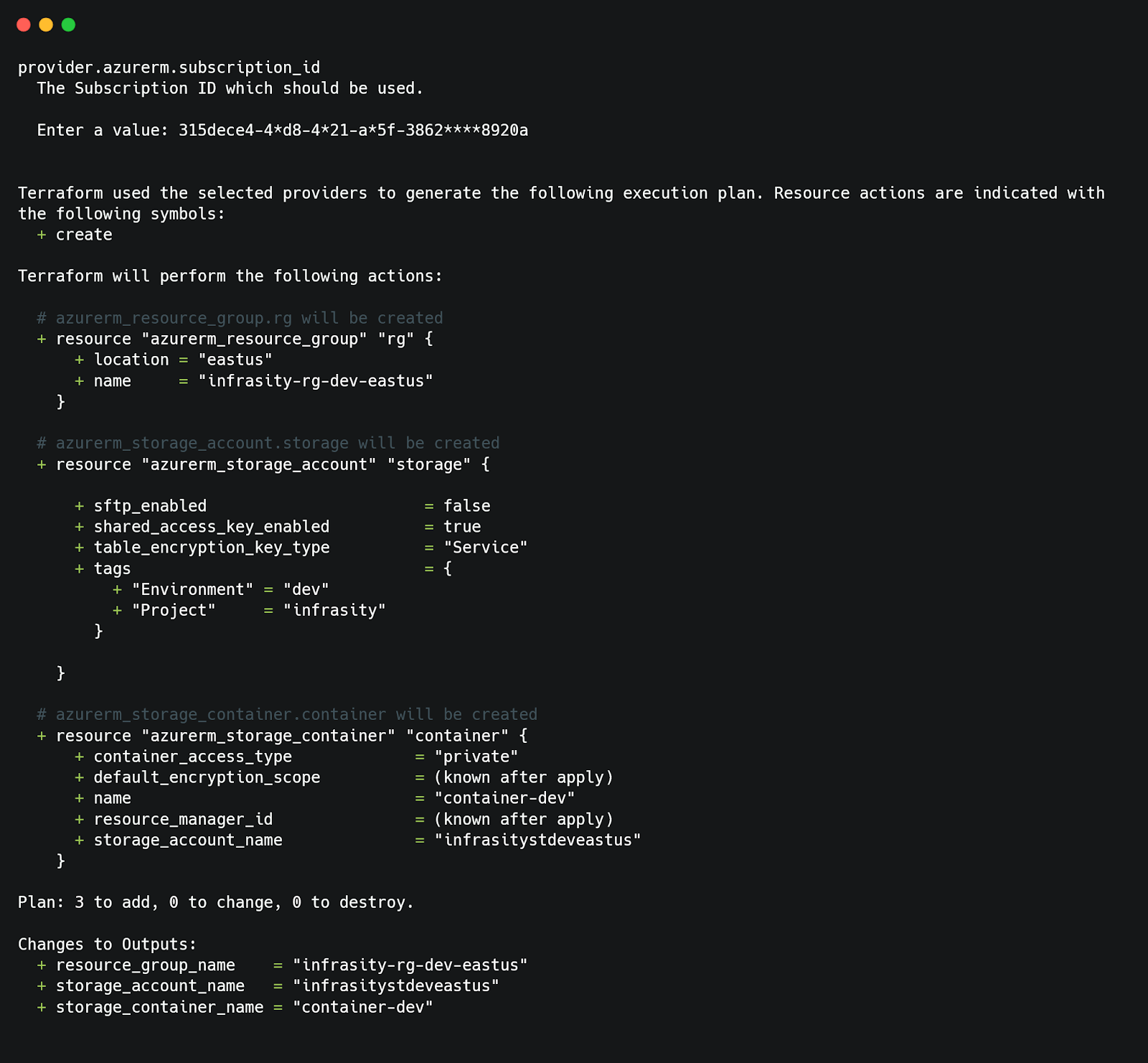
Task: Click the resource "azurerm_storage_account" "storage" line
Action: tap(263, 464)
